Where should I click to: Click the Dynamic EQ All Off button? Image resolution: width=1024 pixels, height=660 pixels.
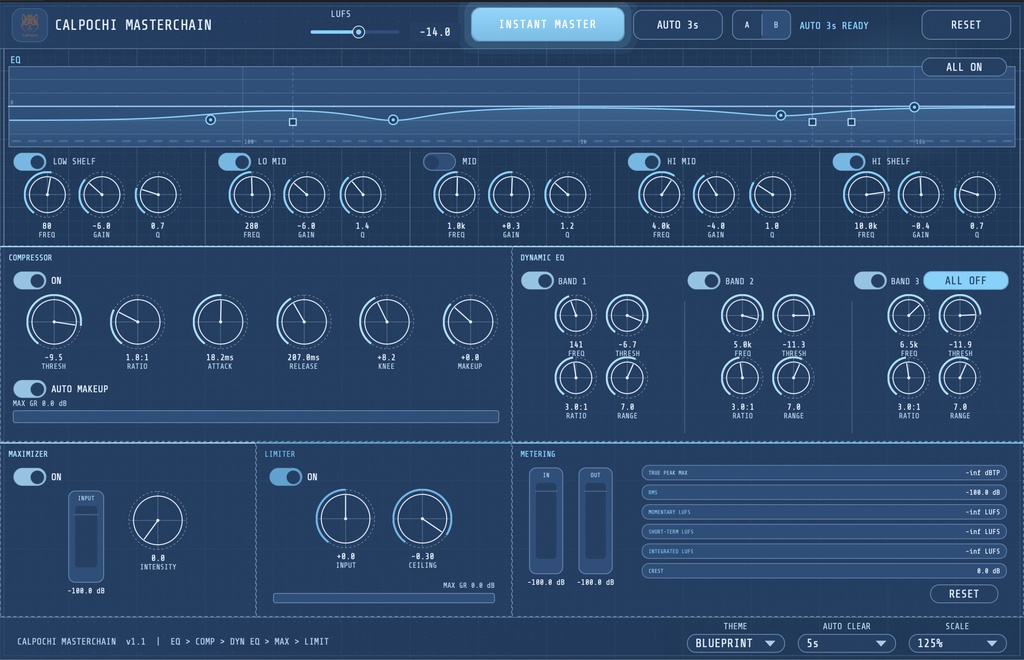point(966,280)
